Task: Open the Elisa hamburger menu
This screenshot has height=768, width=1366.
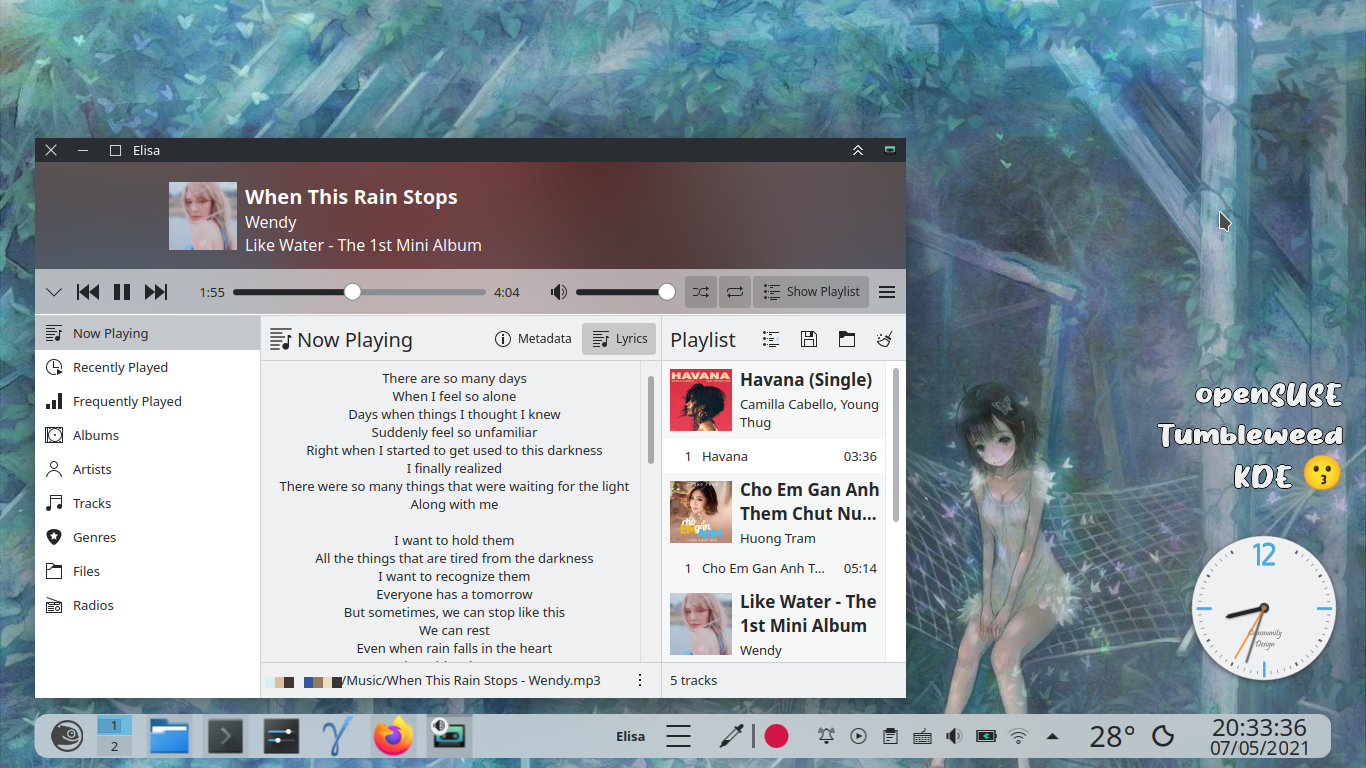Action: 887,292
